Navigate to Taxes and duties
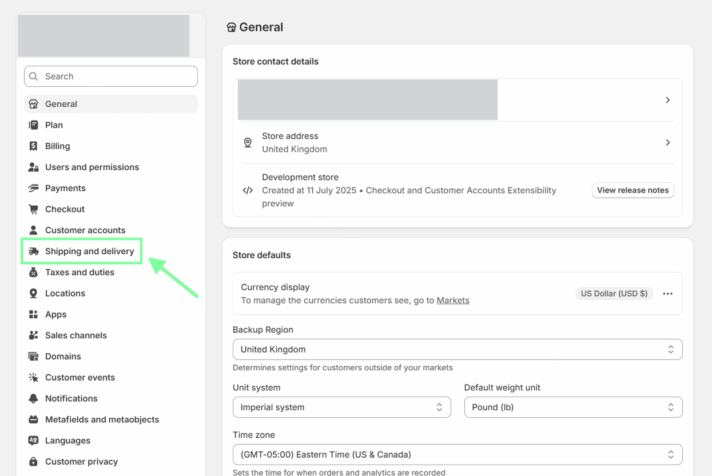 [111, 272]
